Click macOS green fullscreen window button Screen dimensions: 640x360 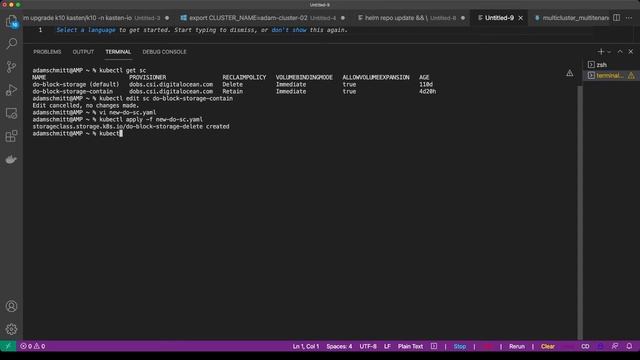click(18, 4)
